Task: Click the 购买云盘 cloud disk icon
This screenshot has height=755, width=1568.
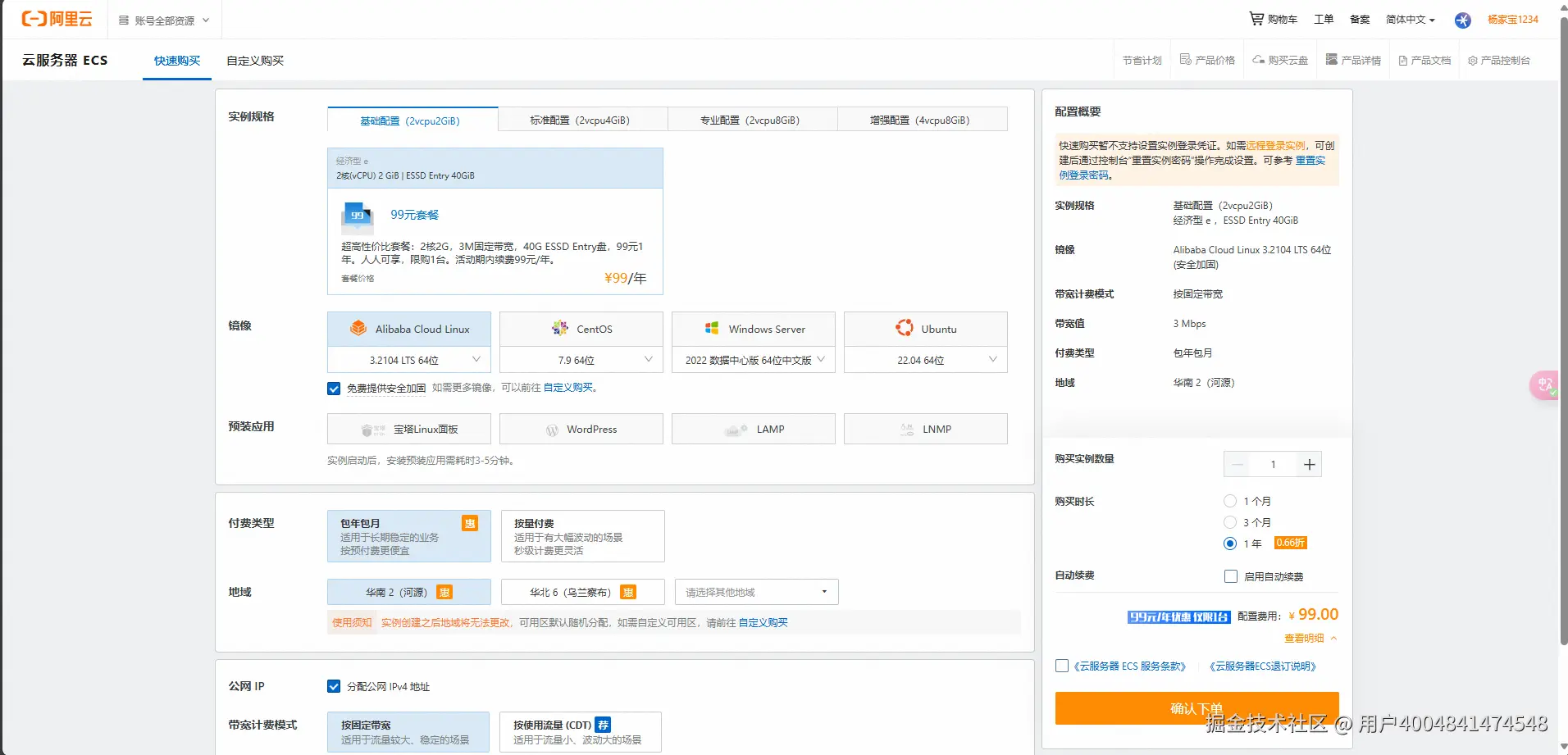Action: (x=1258, y=60)
